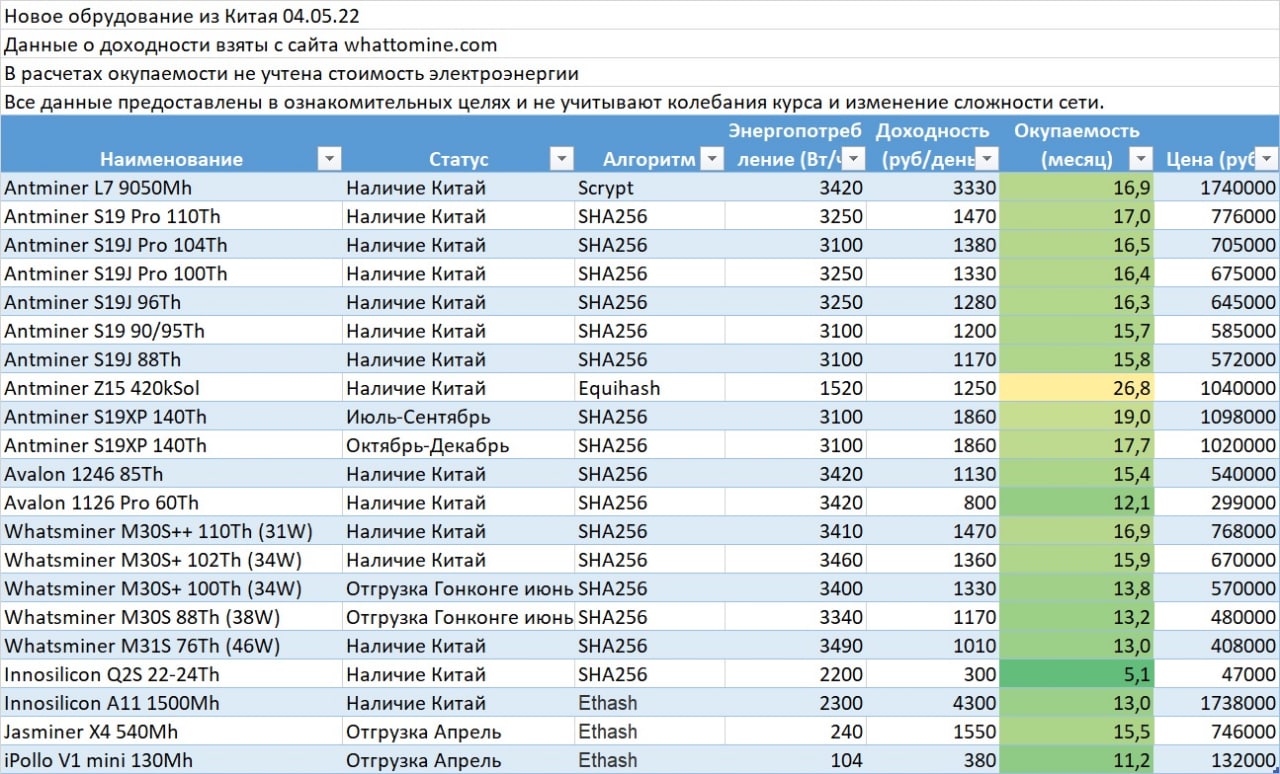
Task: Select the note about стоимость электроэнергии
Action: point(291,73)
